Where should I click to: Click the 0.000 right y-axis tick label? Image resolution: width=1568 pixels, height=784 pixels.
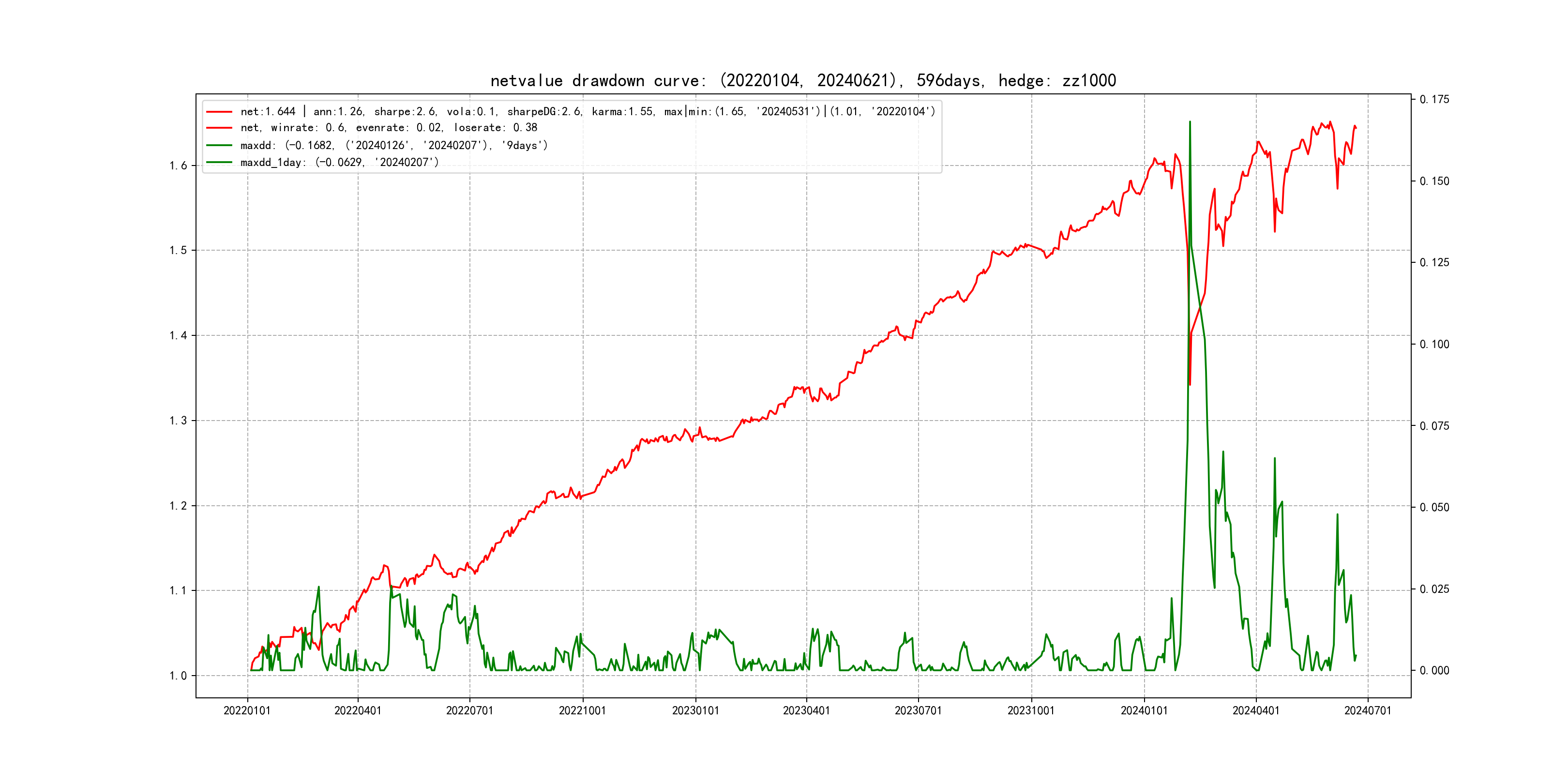(x=1434, y=671)
